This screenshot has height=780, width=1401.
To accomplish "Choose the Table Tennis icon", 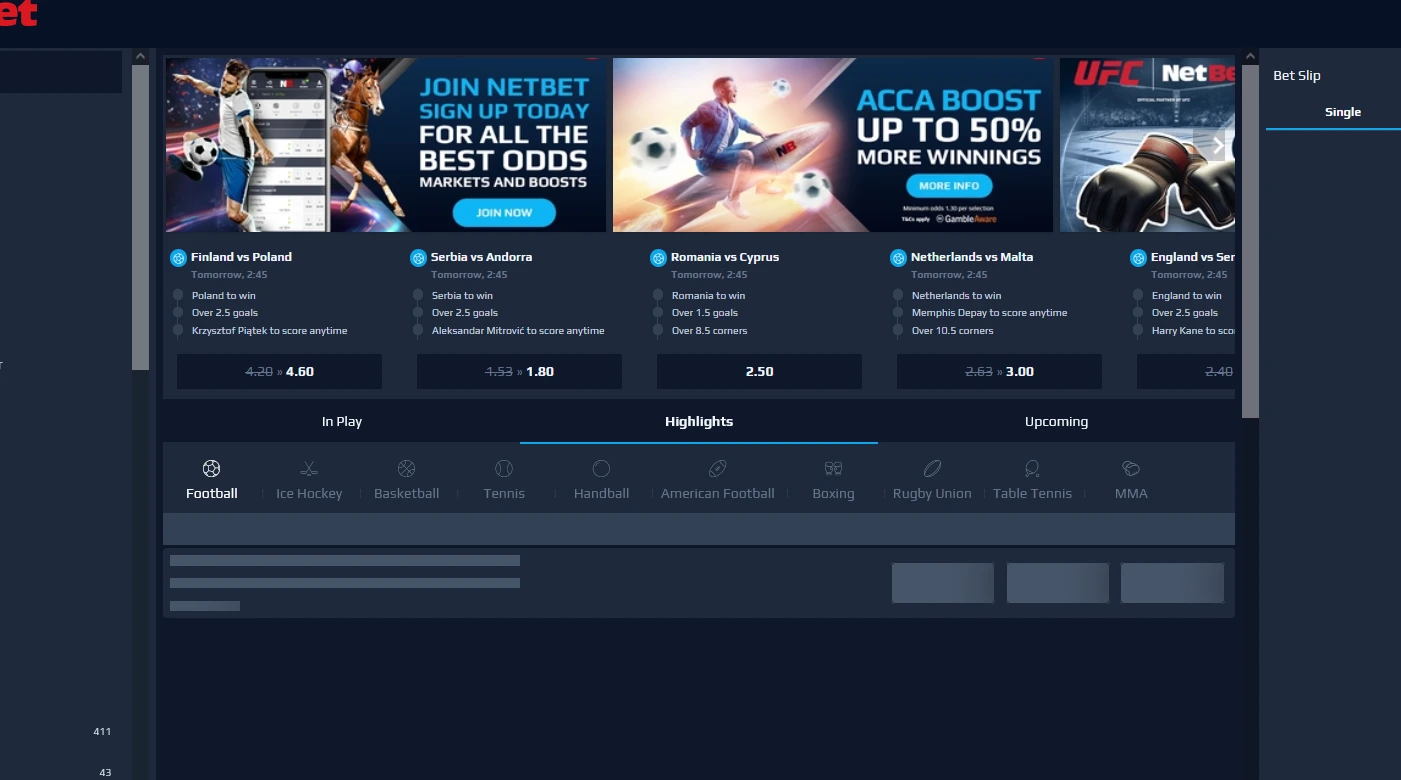I will 1032,468.
